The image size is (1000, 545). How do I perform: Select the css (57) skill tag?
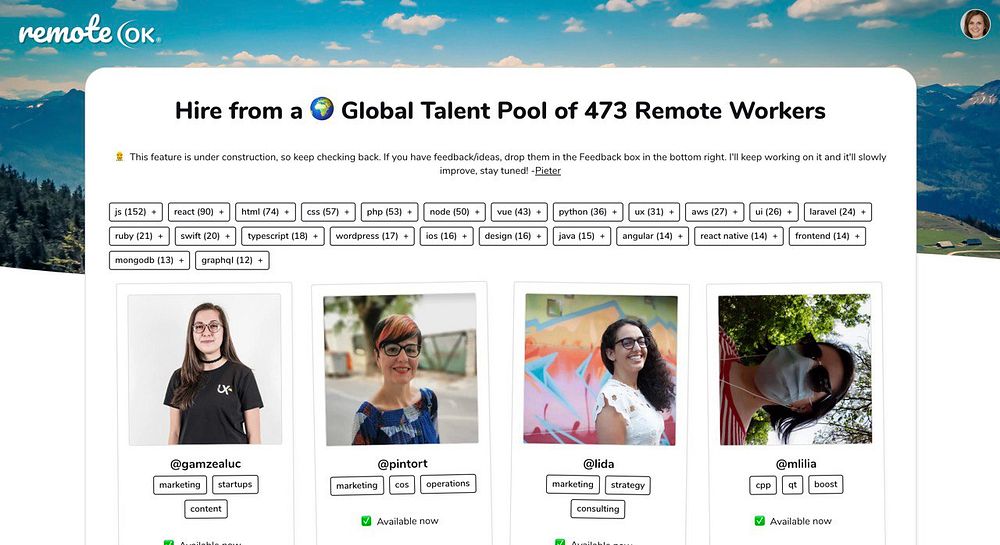328,212
